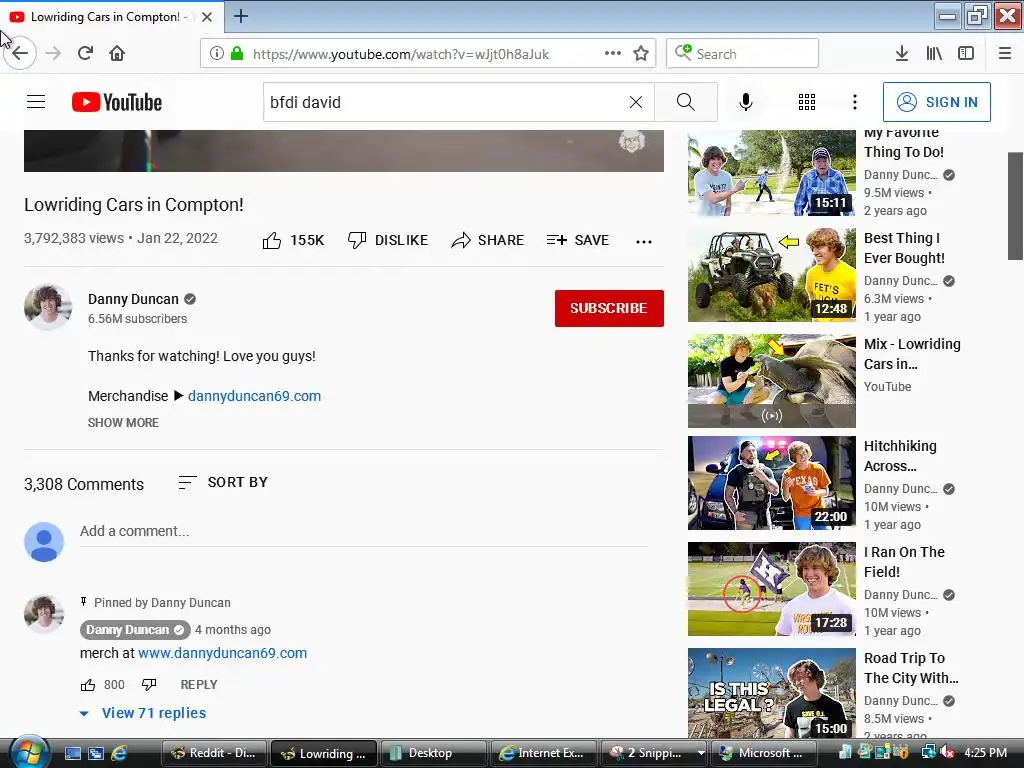
Task: Click the Firefox Search box
Action: coord(742,54)
